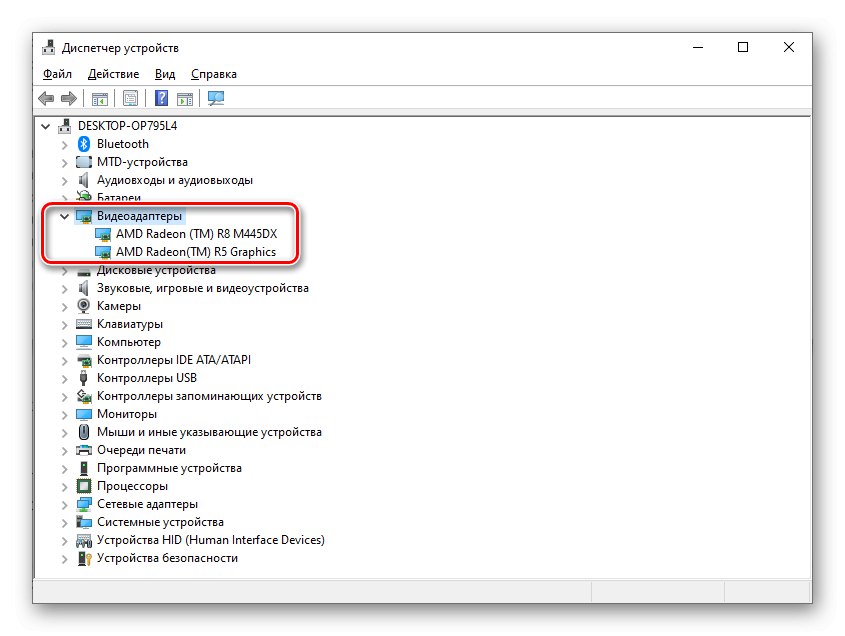Screen dimensions: 845x636
Task: Click the Устройства HID icon
Action: 84,540
